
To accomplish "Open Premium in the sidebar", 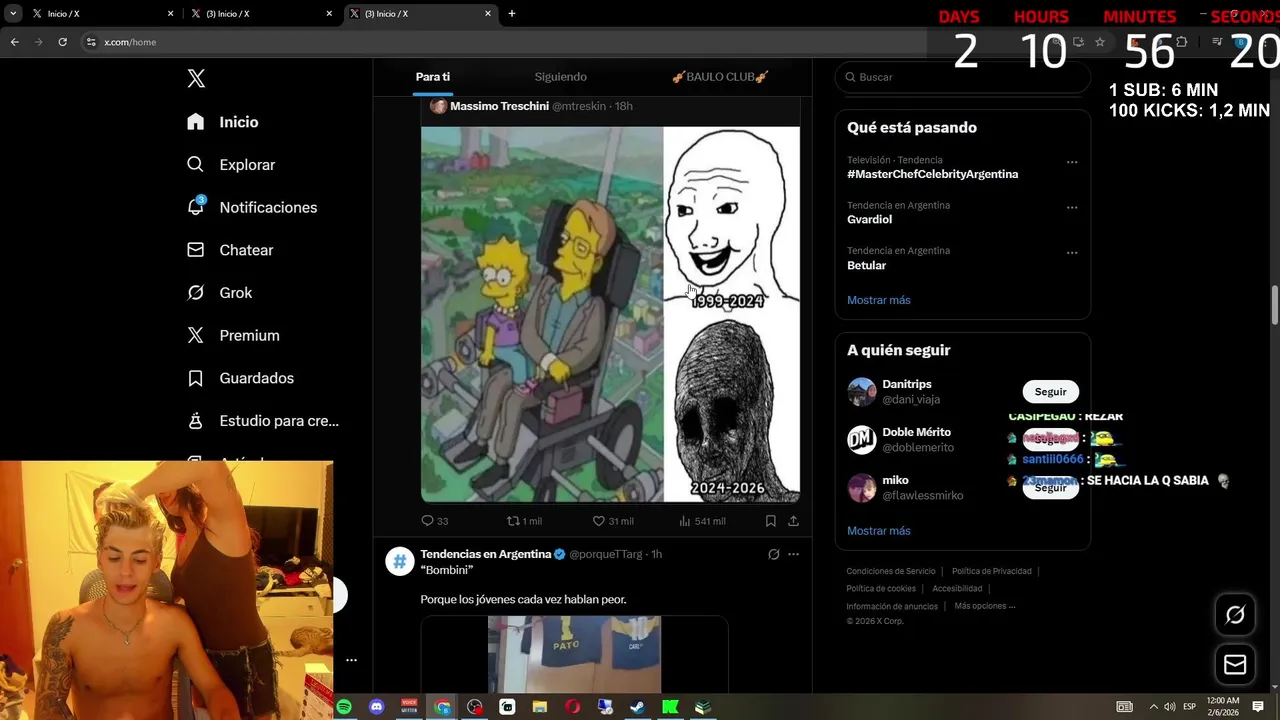I will (x=233, y=336).
